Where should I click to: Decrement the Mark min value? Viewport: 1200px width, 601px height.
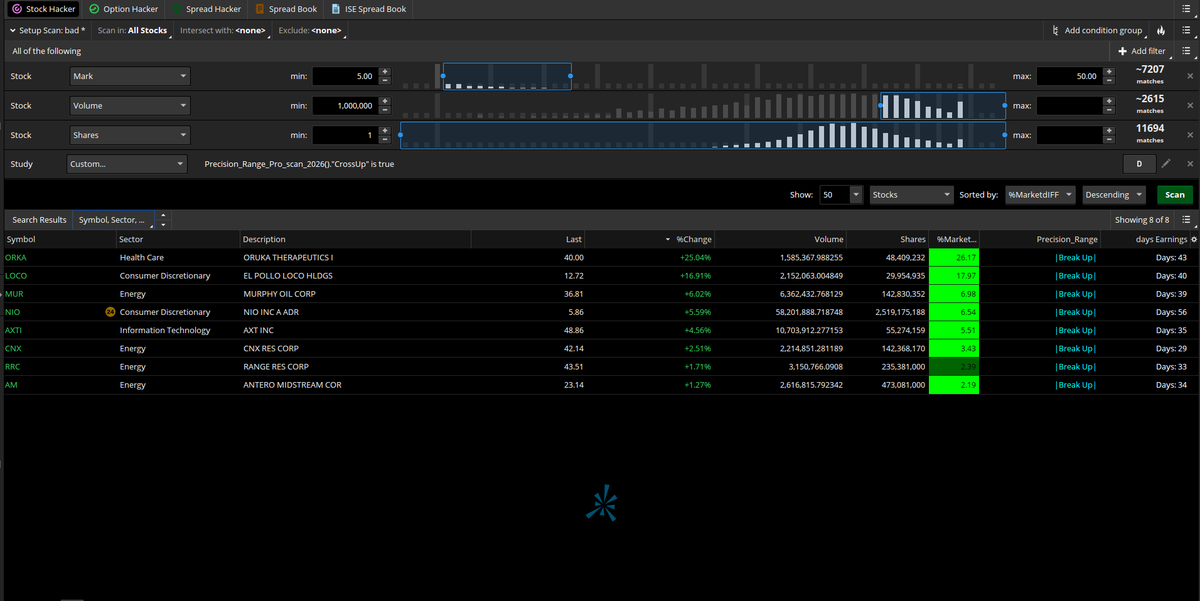[x=385, y=80]
